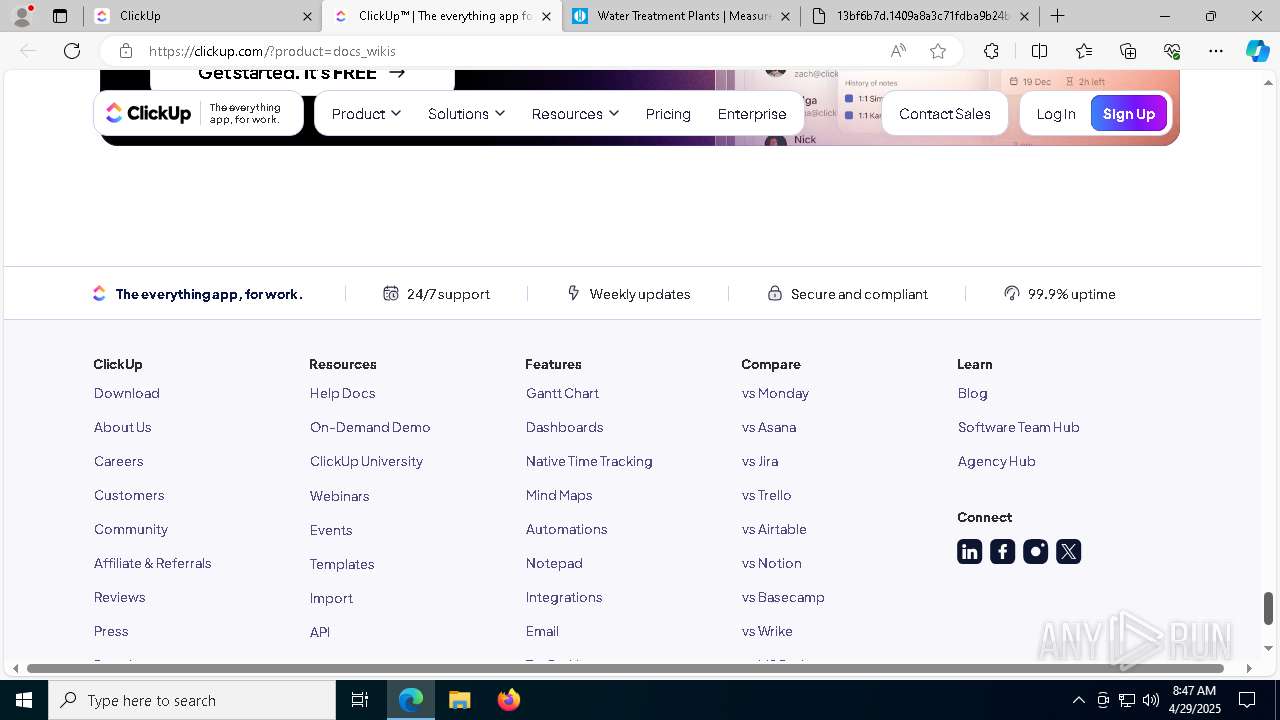The image size is (1280, 720).
Task: Expand the Resources menu
Action: click(575, 114)
